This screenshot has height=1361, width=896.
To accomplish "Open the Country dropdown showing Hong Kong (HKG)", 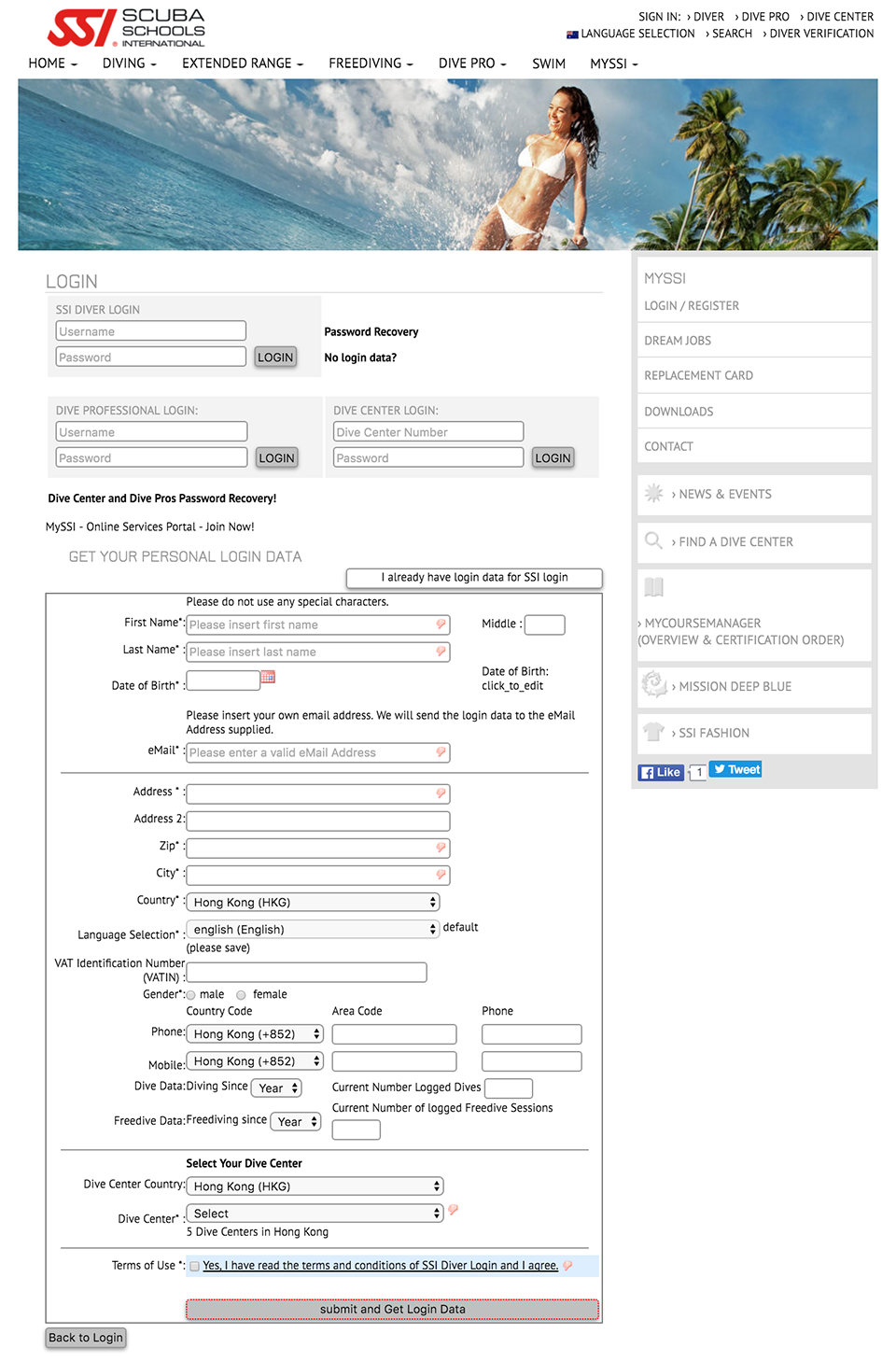I will coord(313,902).
